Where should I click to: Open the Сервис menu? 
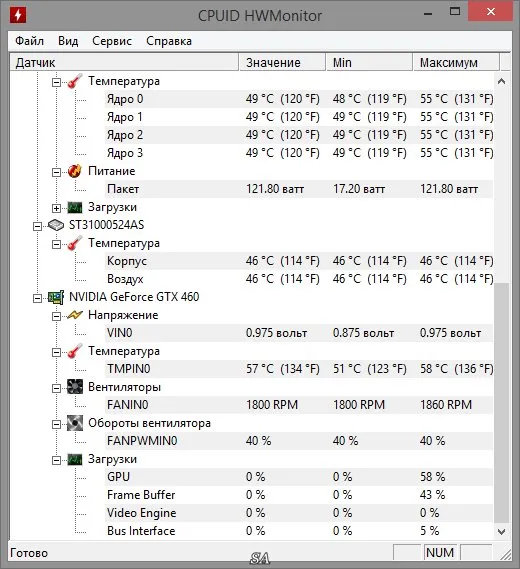point(112,41)
